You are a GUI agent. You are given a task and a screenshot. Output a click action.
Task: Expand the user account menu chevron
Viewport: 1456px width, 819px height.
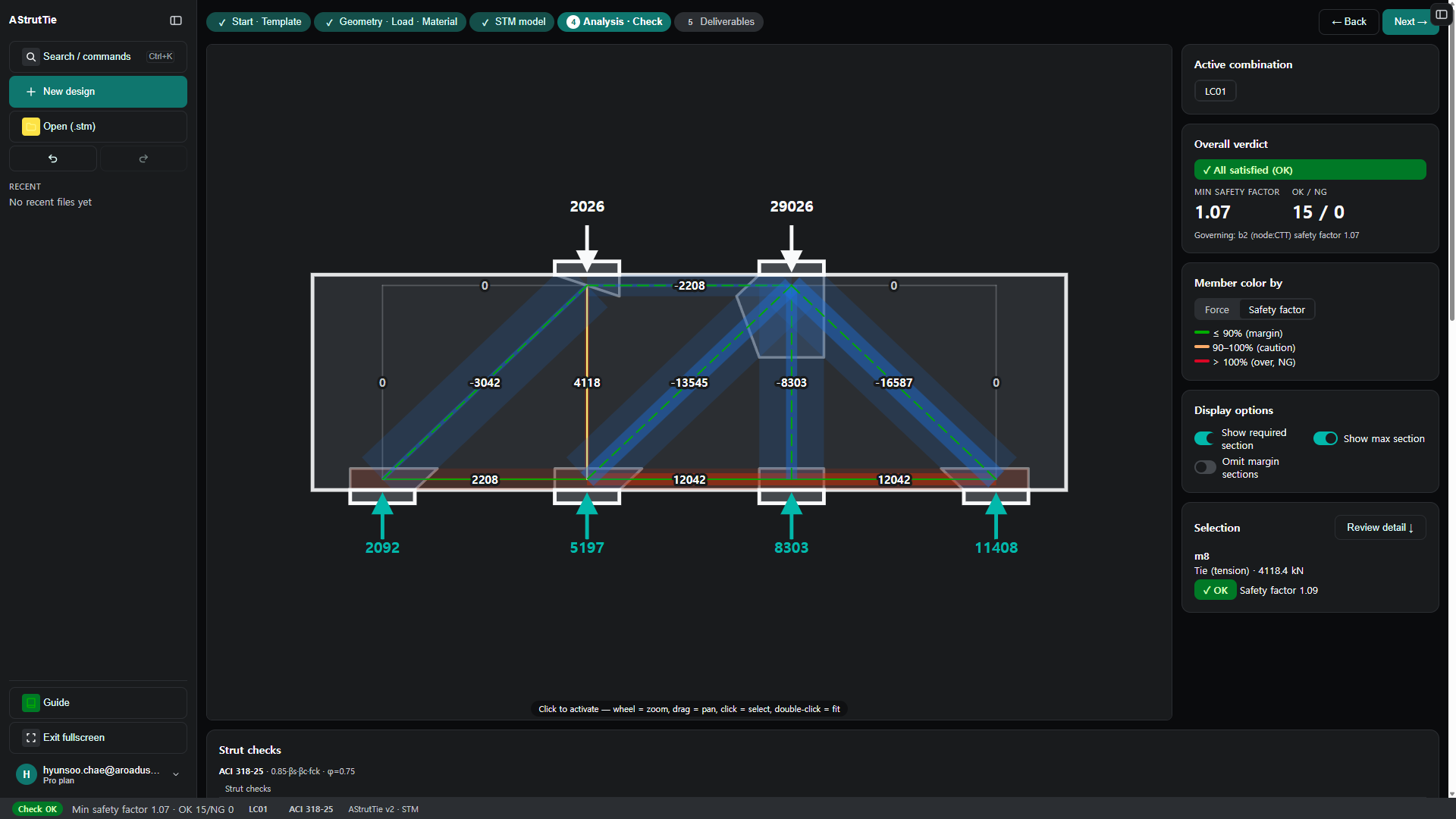pyautogui.click(x=176, y=774)
